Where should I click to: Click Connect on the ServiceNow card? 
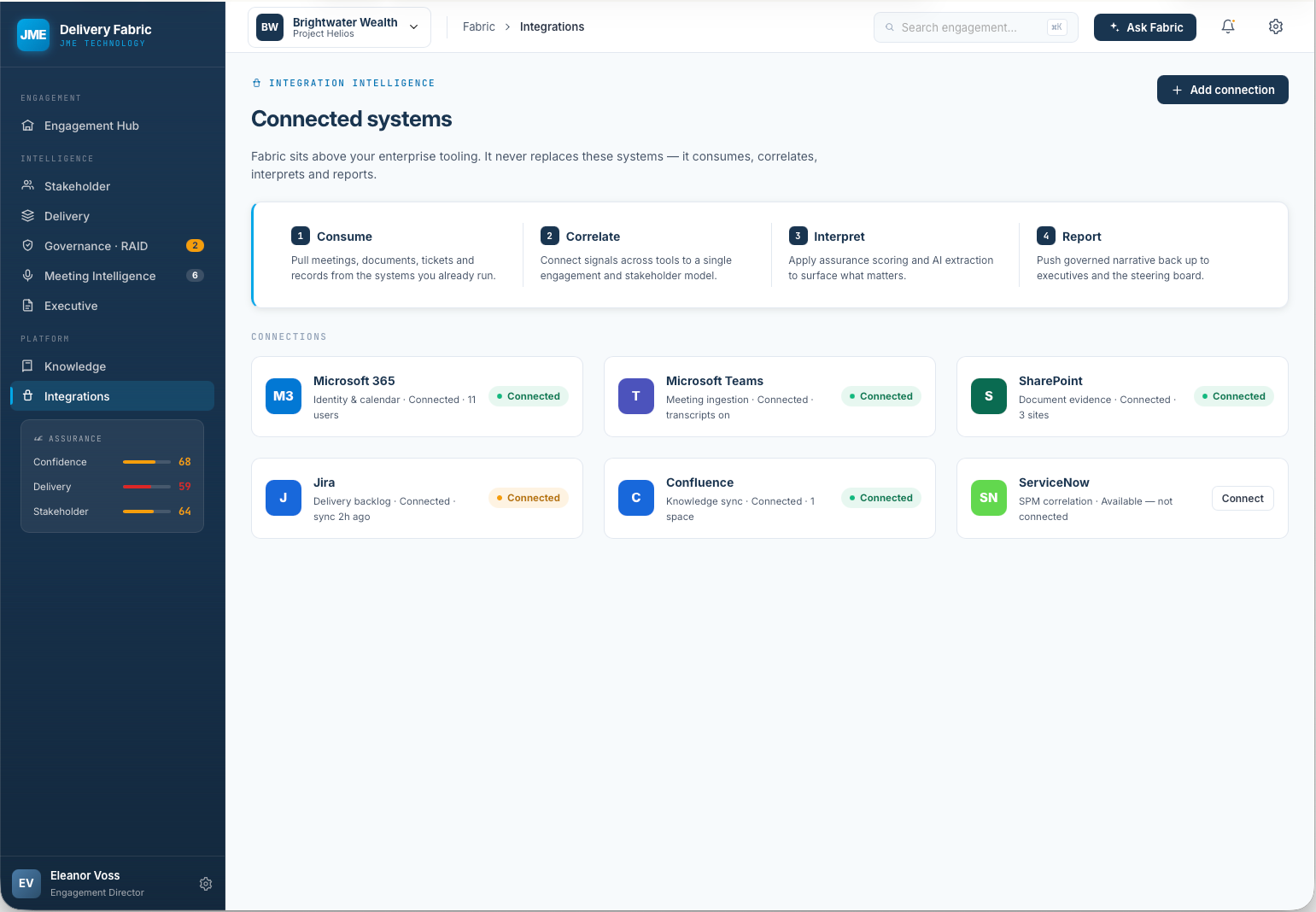(1243, 499)
